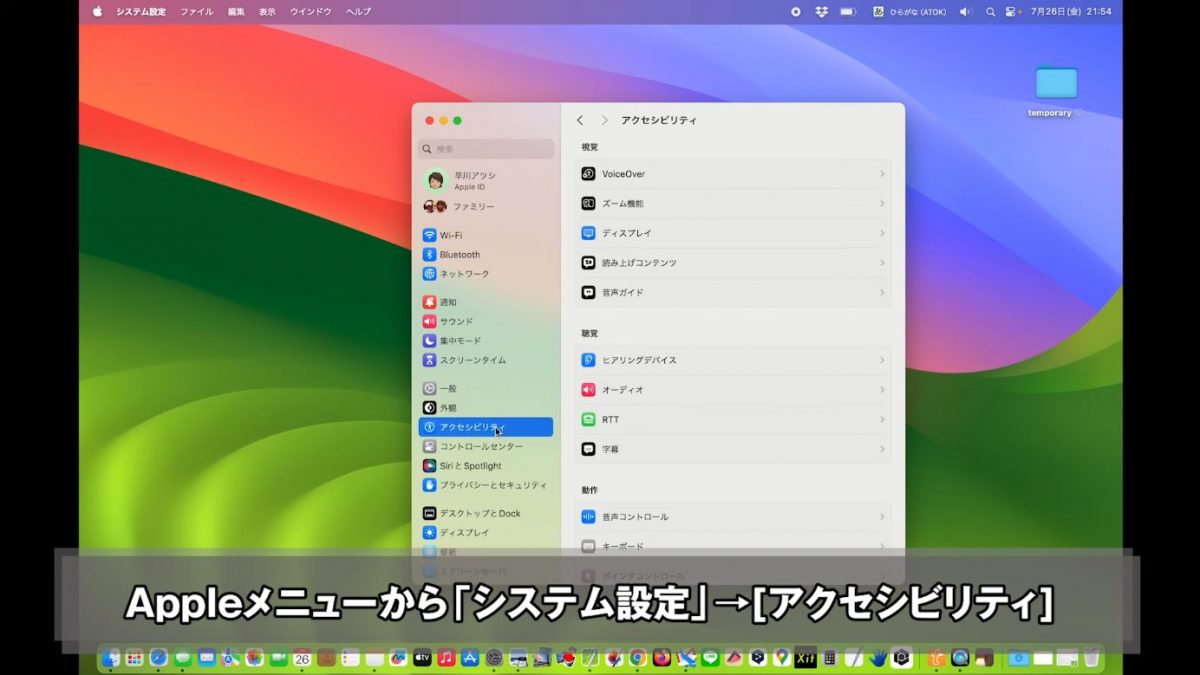Image resolution: width=1200 pixels, height=675 pixels.
Task: Open the Music app in the Dock
Action: coord(446,658)
